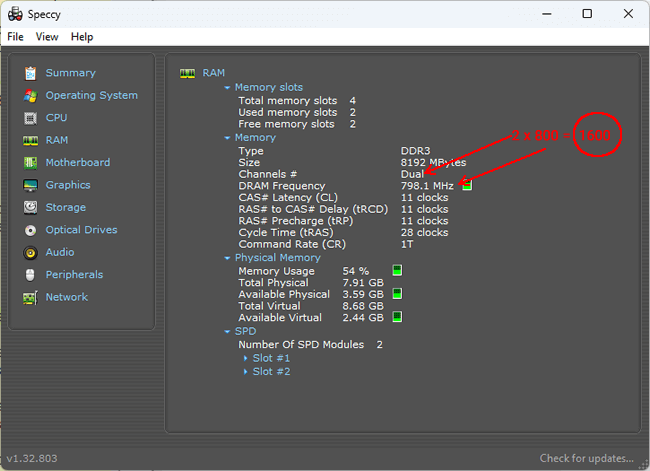Expand Slot #2 details

[245, 371]
